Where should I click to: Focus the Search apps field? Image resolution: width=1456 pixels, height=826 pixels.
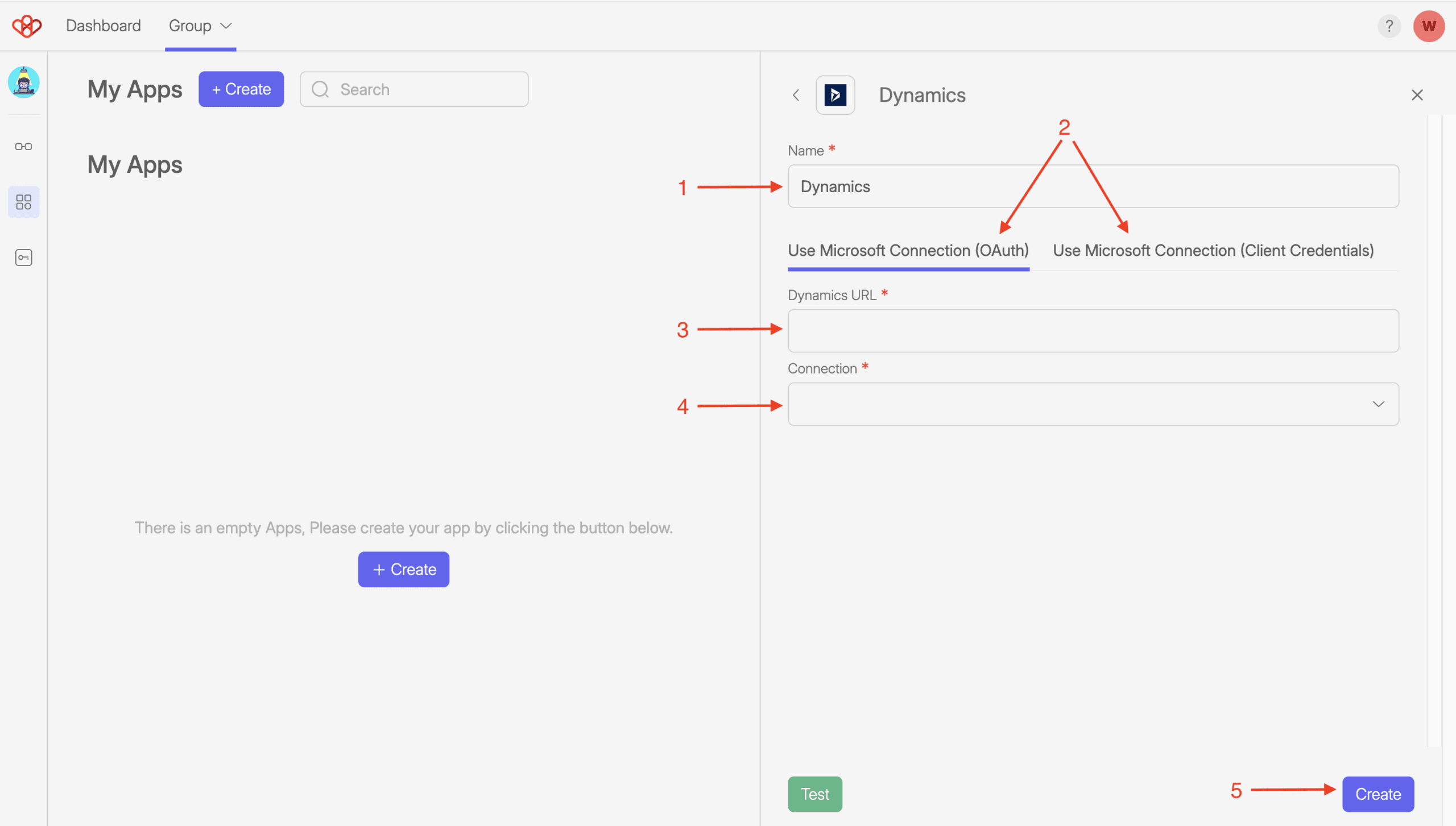click(414, 89)
